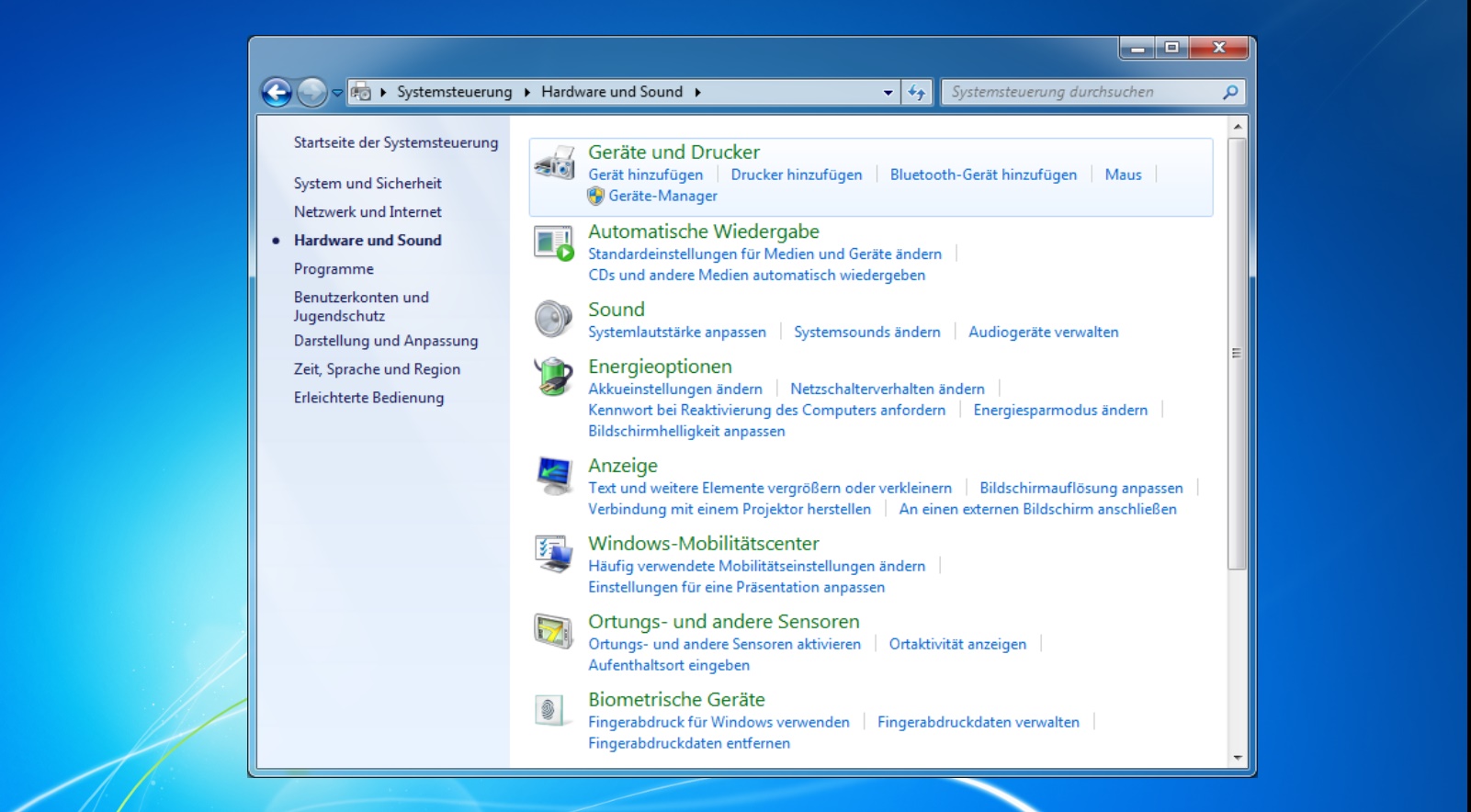
Task: Click Netzschalterverhalten ändern link
Action: click(887, 389)
